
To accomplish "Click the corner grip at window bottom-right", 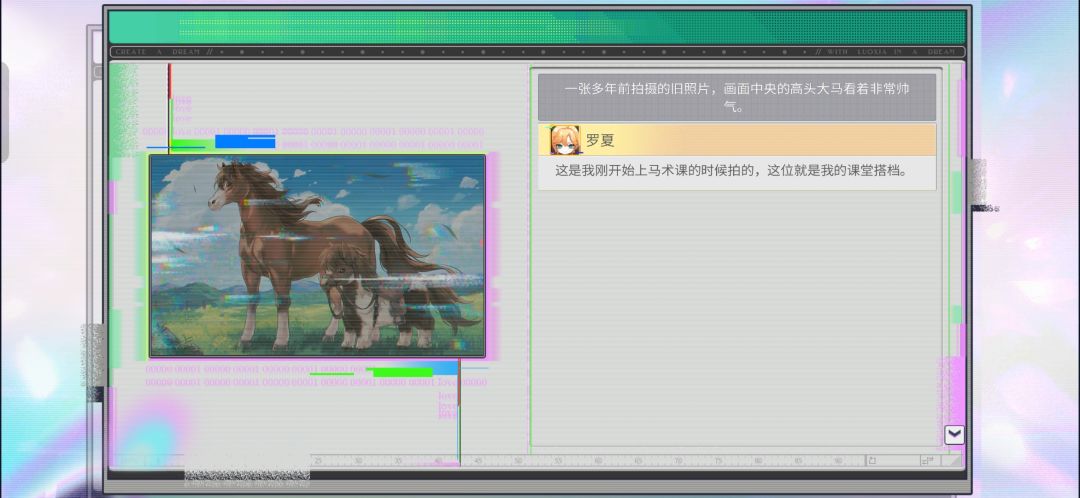I will (x=955, y=460).
